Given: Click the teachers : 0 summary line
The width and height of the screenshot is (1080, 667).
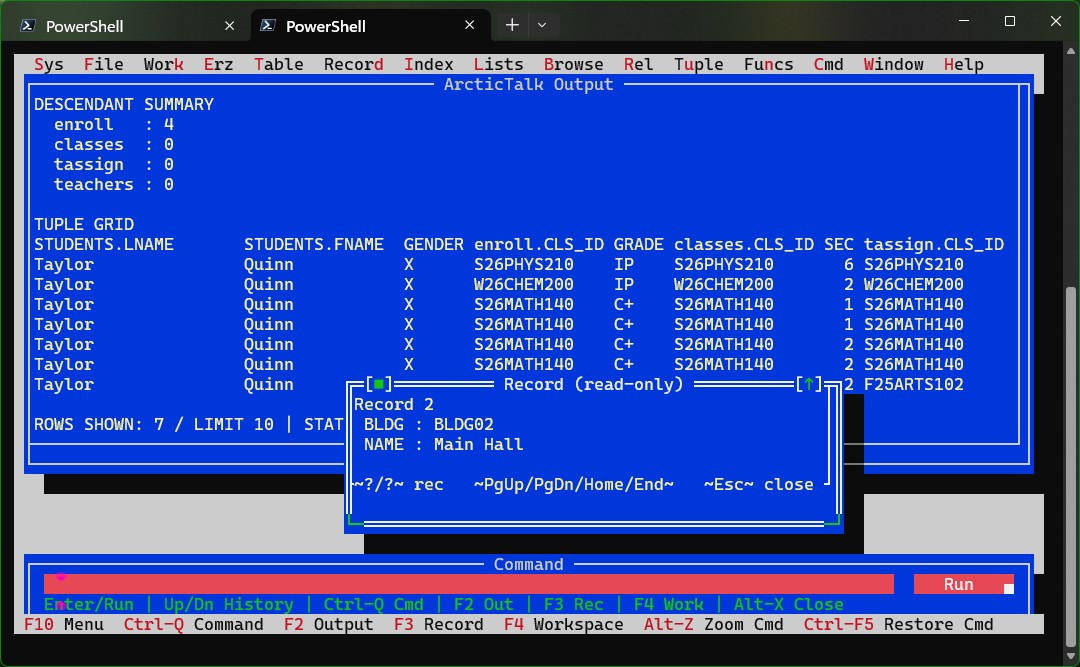Looking at the screenshot, I should [114, 185].
